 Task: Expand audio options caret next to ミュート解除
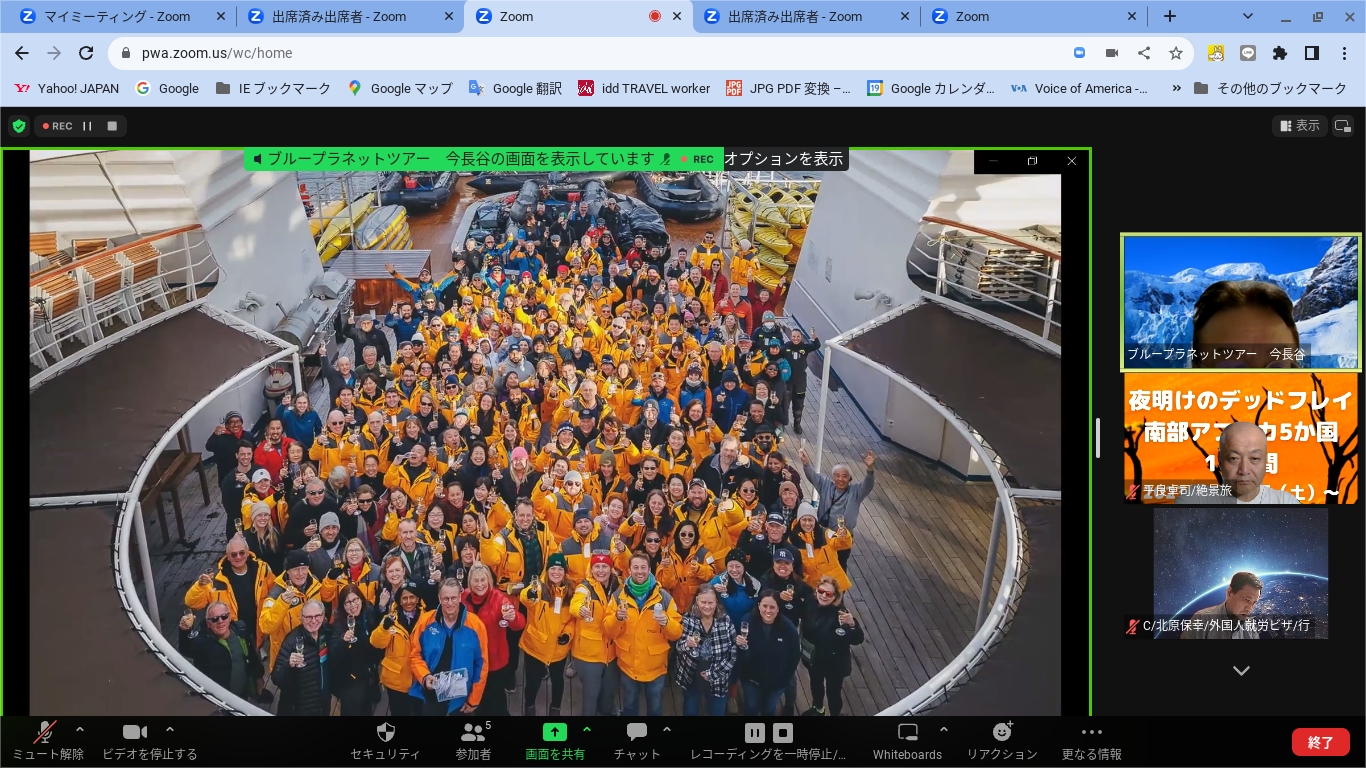(80, 730)
